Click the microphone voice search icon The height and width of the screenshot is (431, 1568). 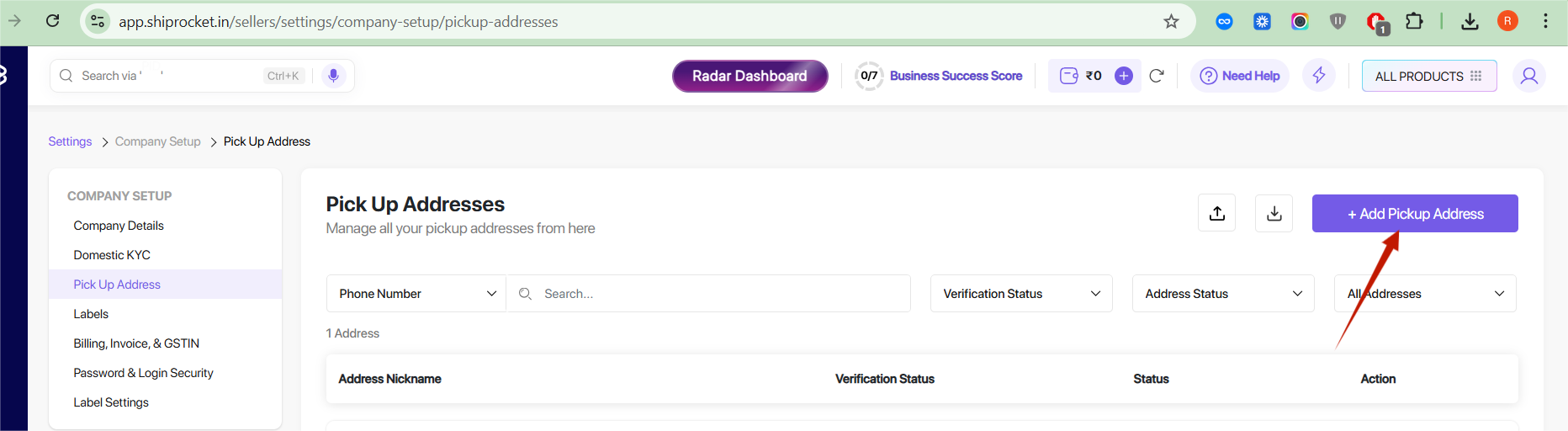click(333, 76)
